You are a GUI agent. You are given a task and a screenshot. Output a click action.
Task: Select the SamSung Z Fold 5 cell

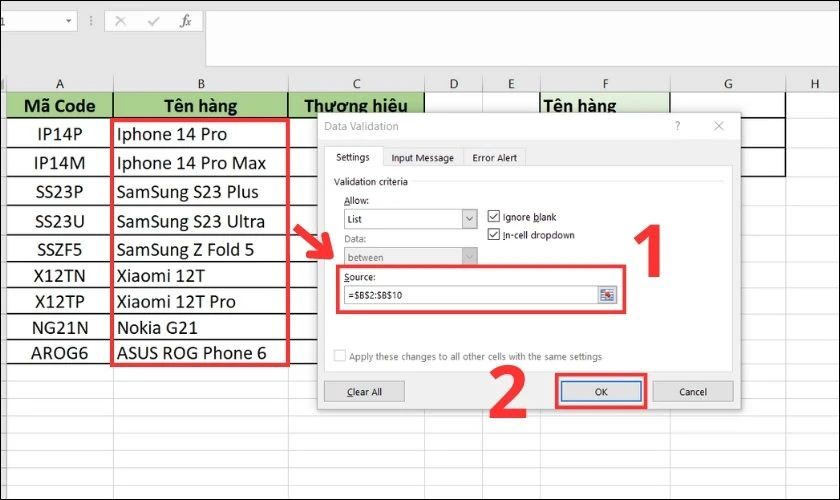point(201,250)
